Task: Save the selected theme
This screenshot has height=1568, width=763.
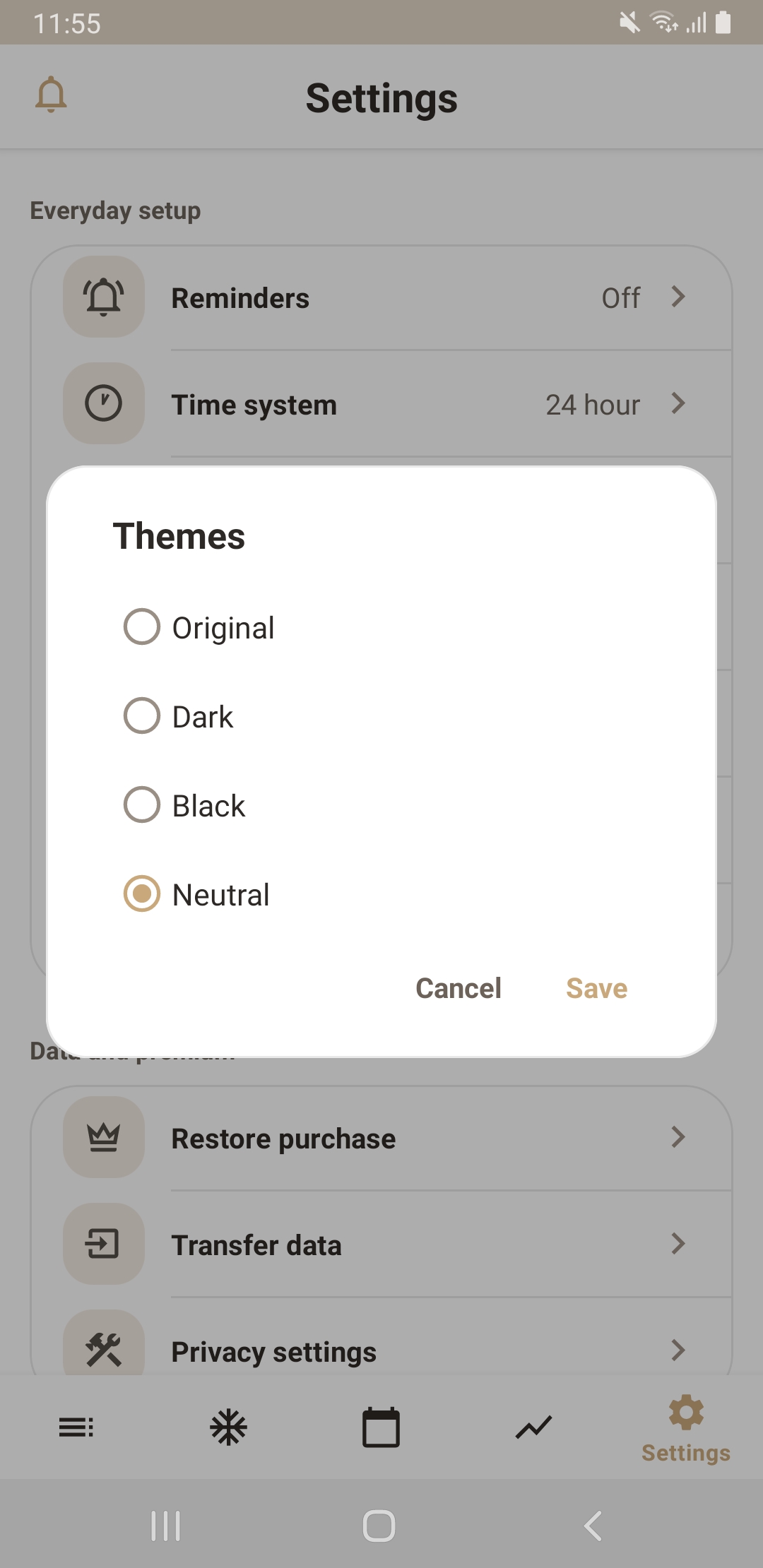Action: pyautogui.click(x=596, y=988)
